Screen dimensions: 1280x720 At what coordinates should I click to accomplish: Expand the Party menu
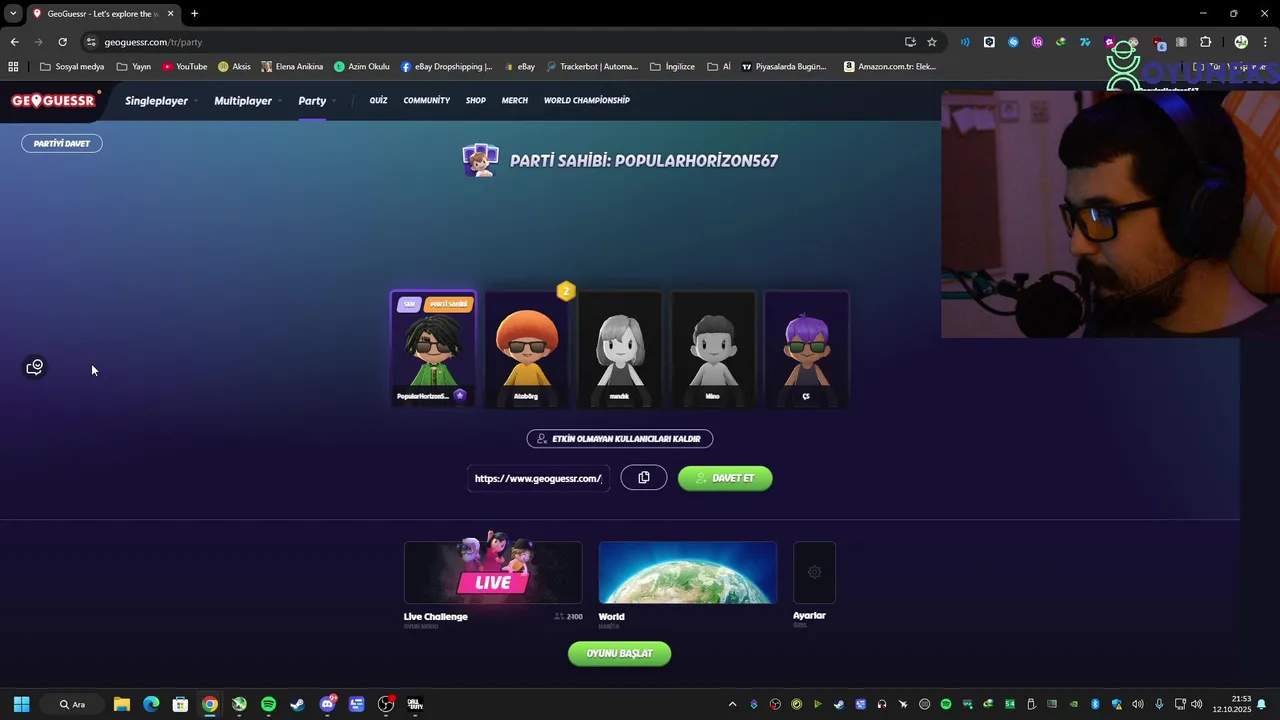click(315, 101)
